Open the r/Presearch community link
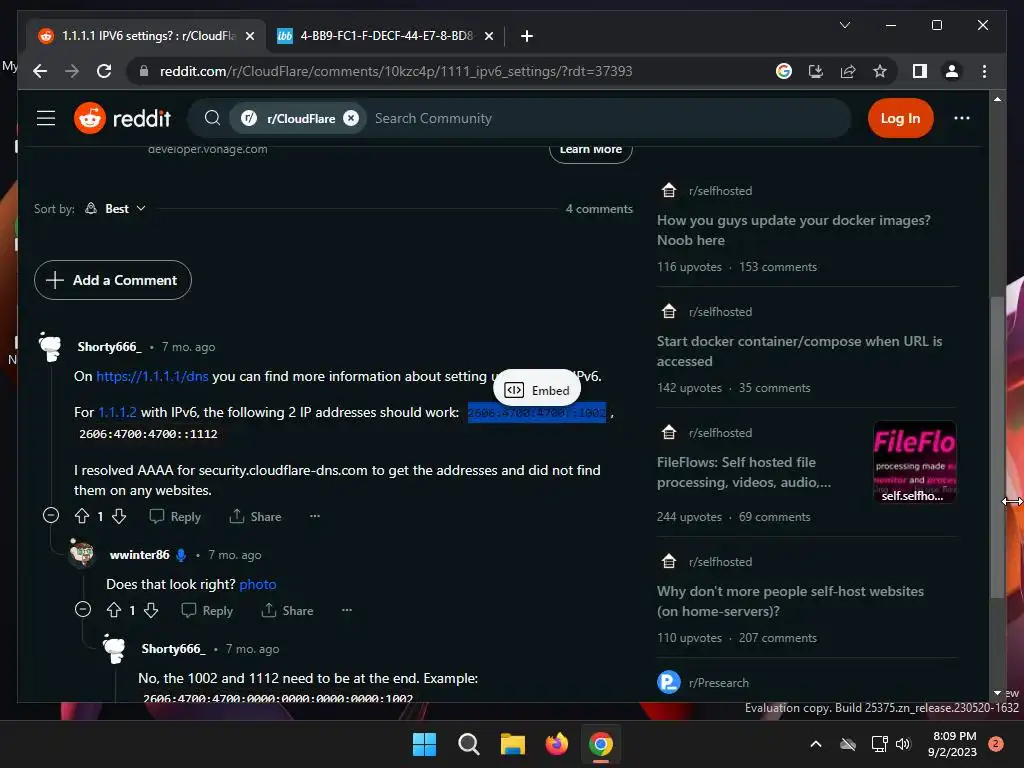The image size is (1024, 768). 718,682
